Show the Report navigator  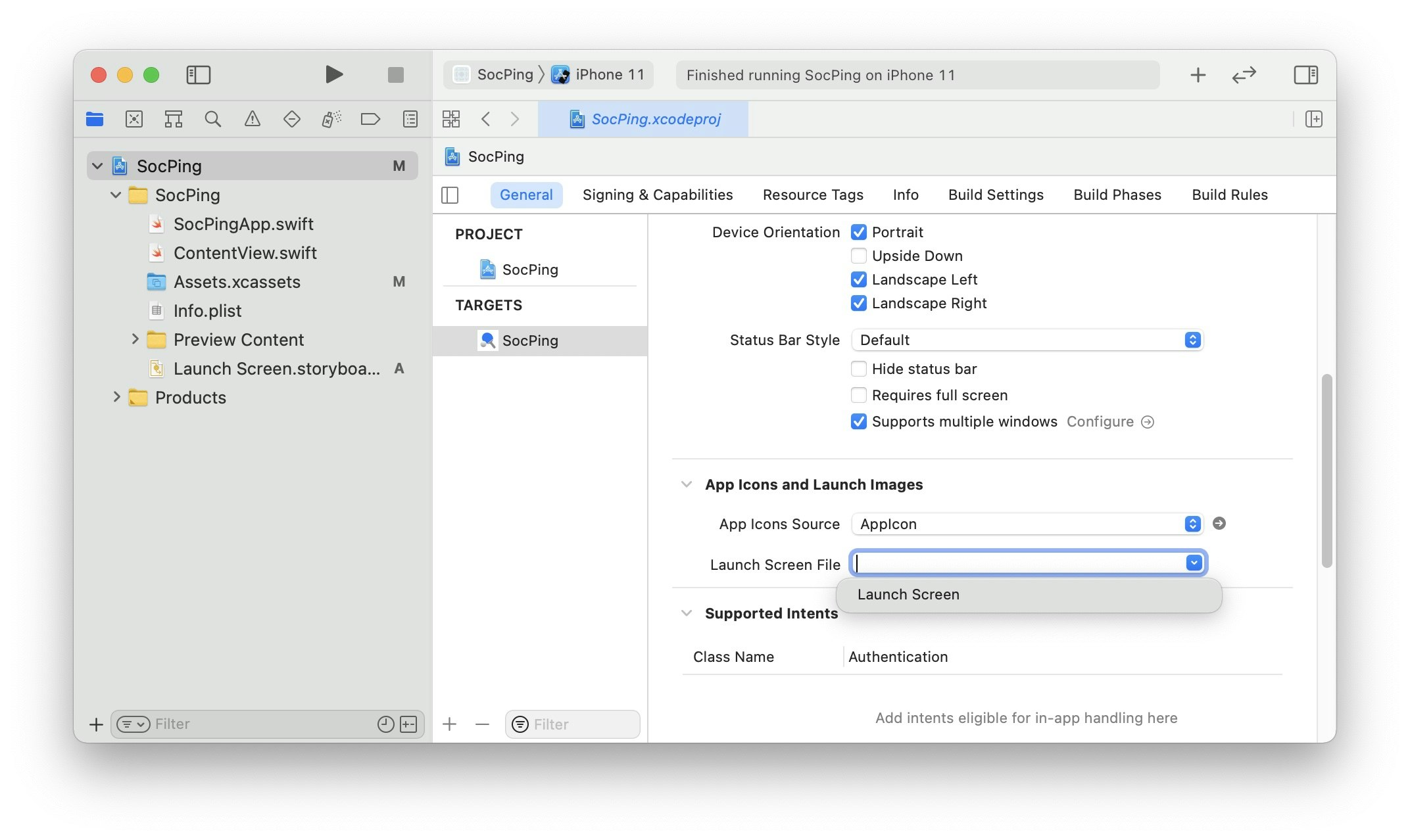pos(410,119)
